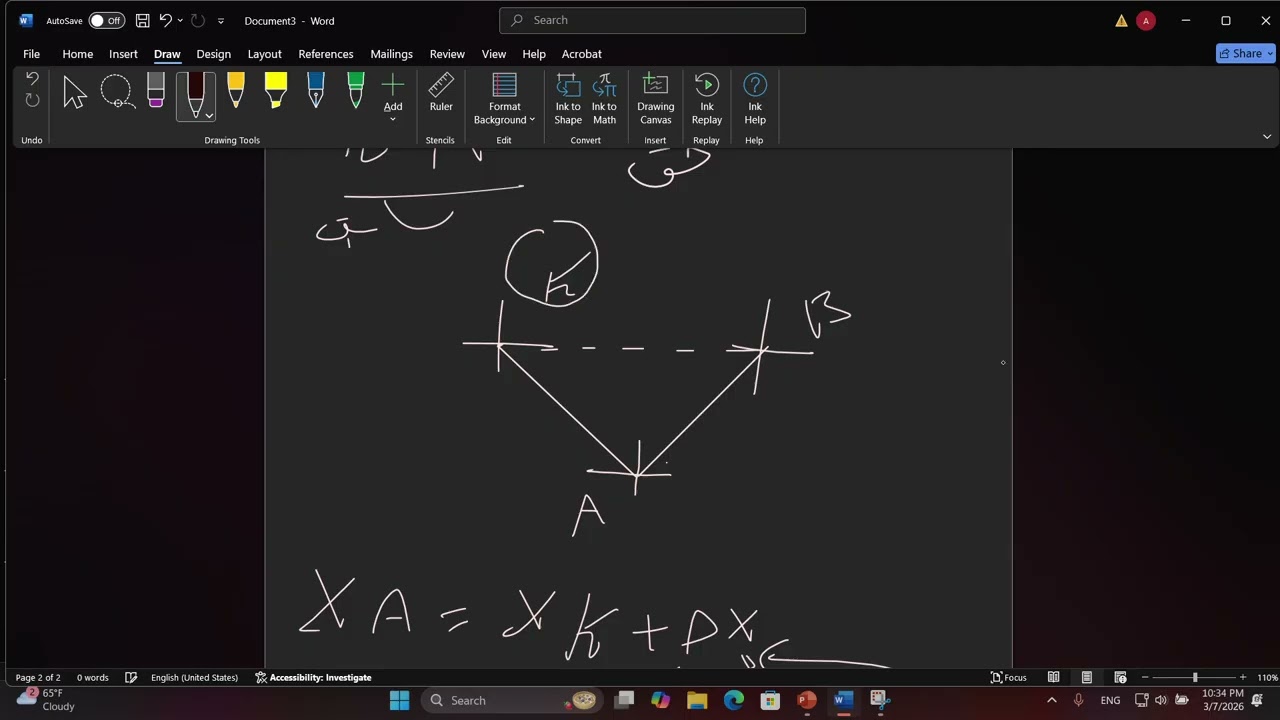Collapse the ribbon with chevron
Screen dimensions: 1280x720
pyautogui.click(x=1266, y=136)
